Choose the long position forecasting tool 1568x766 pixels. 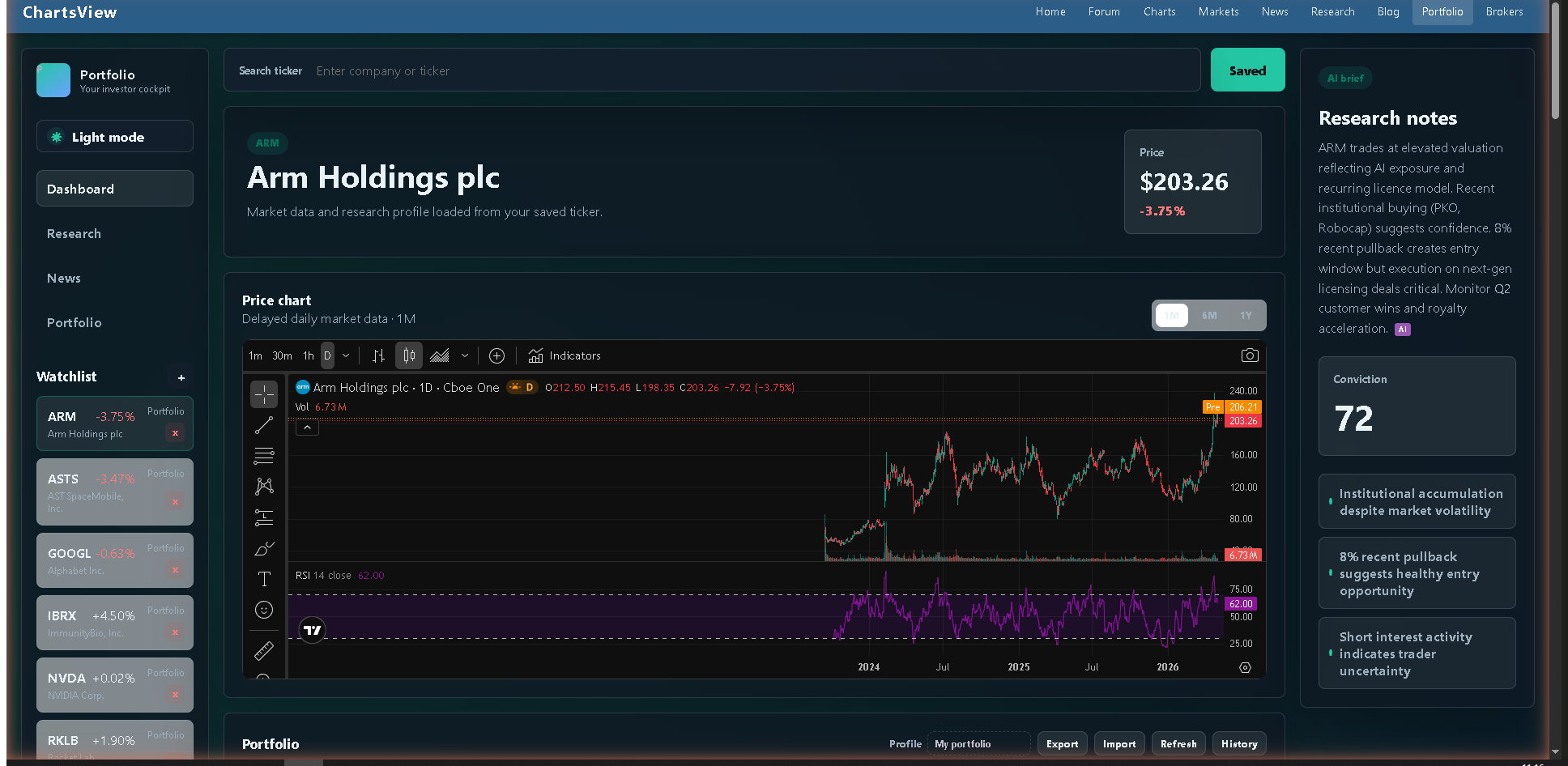tap(264, 517)
